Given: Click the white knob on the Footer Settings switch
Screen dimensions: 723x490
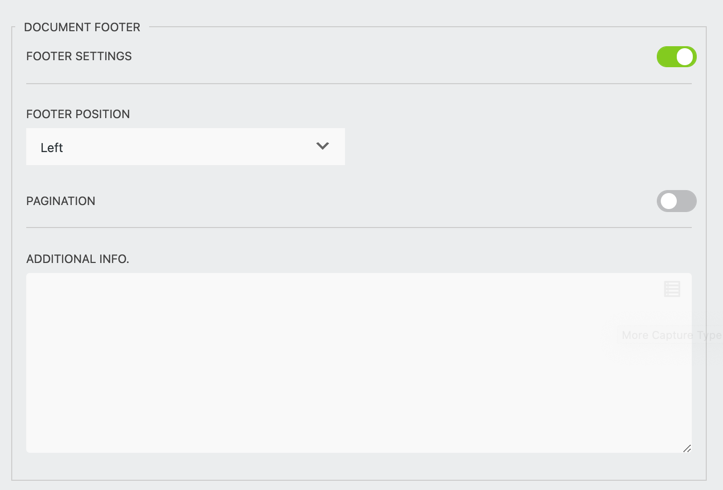Looking at the screenshot, I should (685, 57).
